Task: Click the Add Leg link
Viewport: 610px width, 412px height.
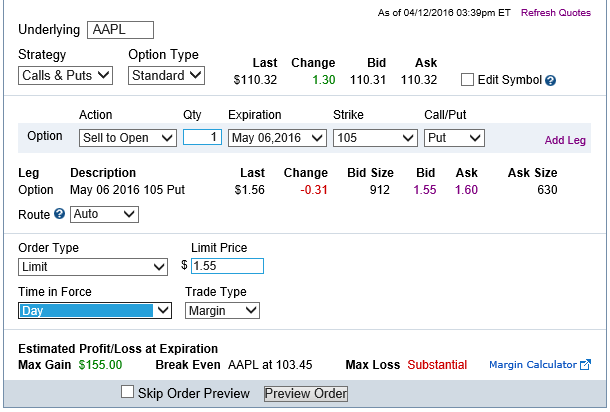Action: (565, 140)
